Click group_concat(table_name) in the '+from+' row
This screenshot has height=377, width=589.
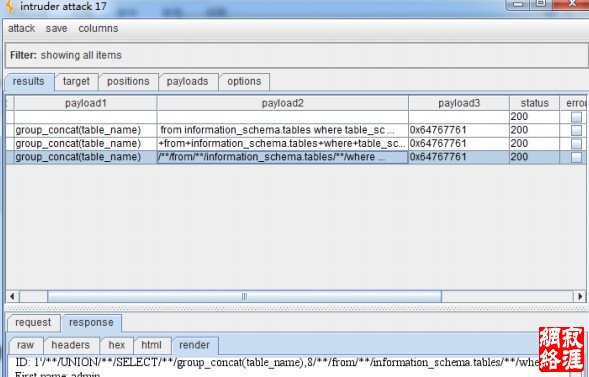click(86, 144)
